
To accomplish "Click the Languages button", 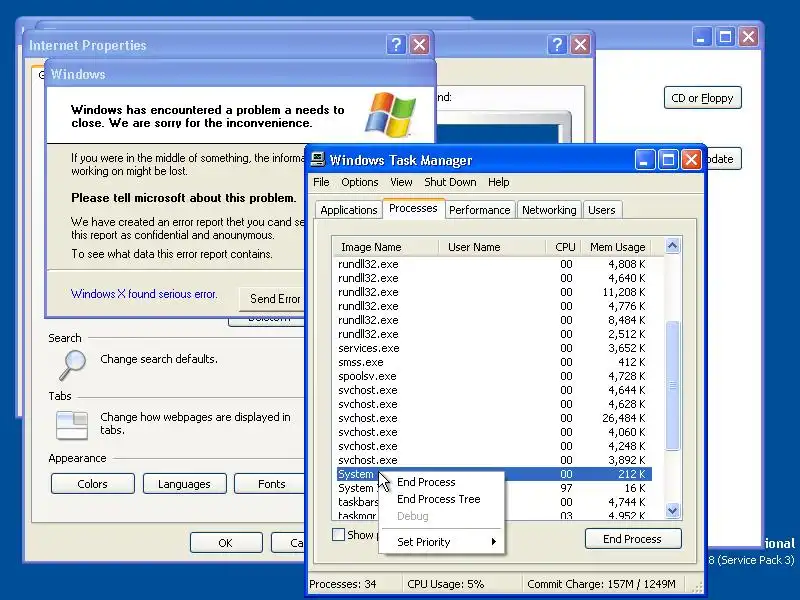I will (184, 484).
